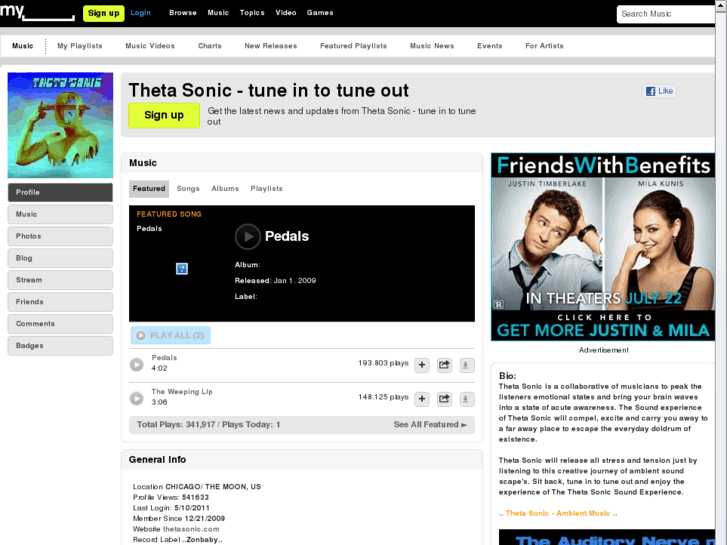Click the Pedals song title in list
The height and width of the screenshot is (545, 727).
pyautogui.click(x=164, y=358)
